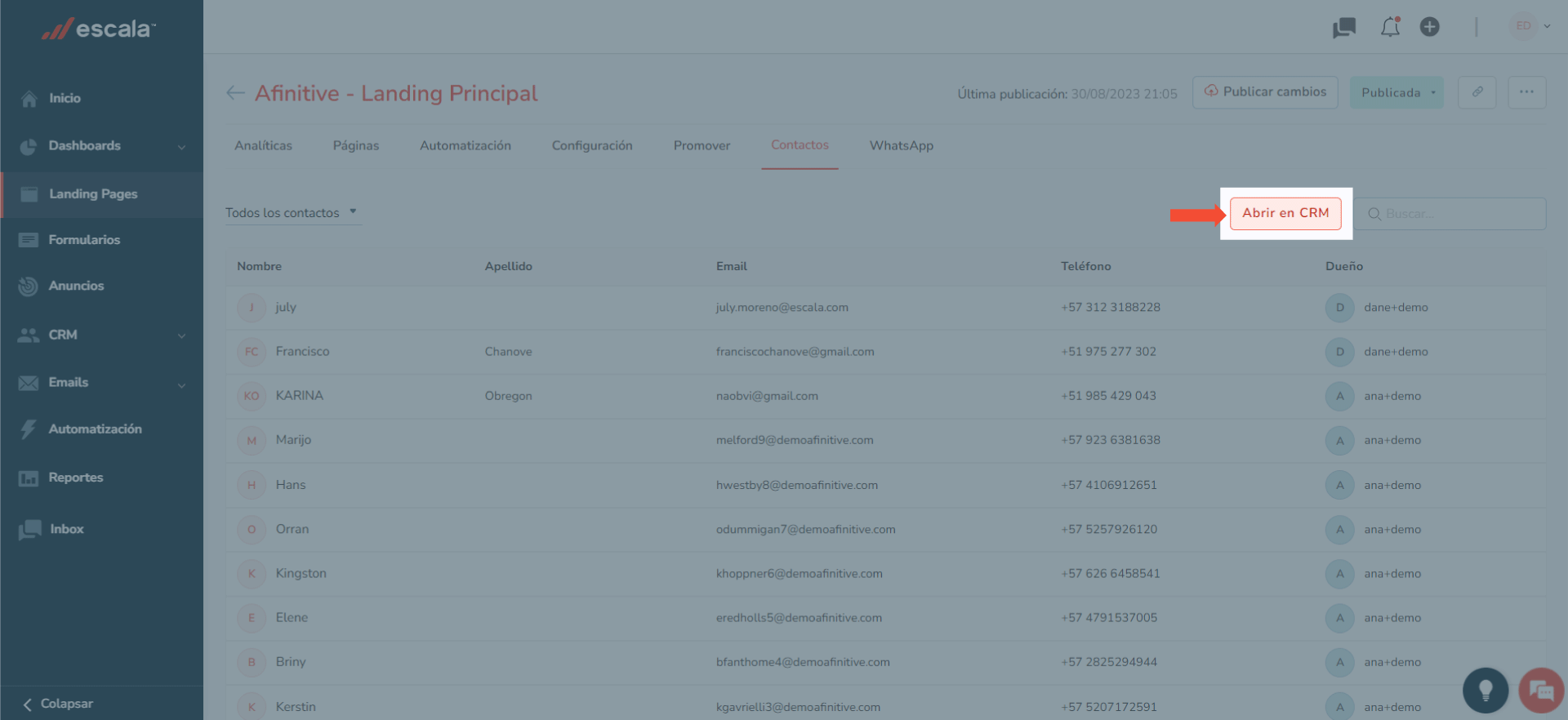Click the KO avatar for KARINA
The height and width of the screenshot is (720, 1568).
pos(252,396)
